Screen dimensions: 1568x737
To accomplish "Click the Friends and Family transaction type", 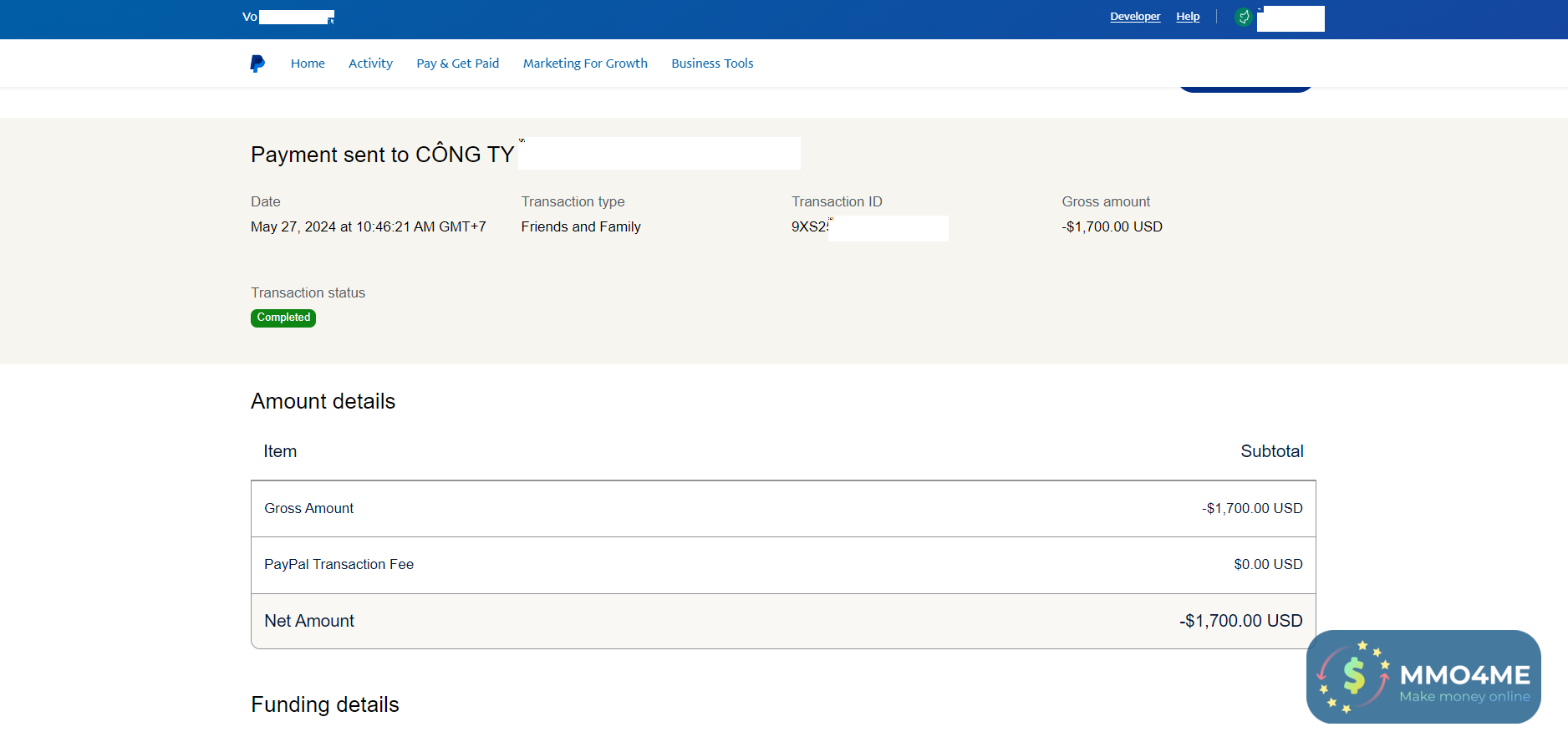I will coord(581,226).
